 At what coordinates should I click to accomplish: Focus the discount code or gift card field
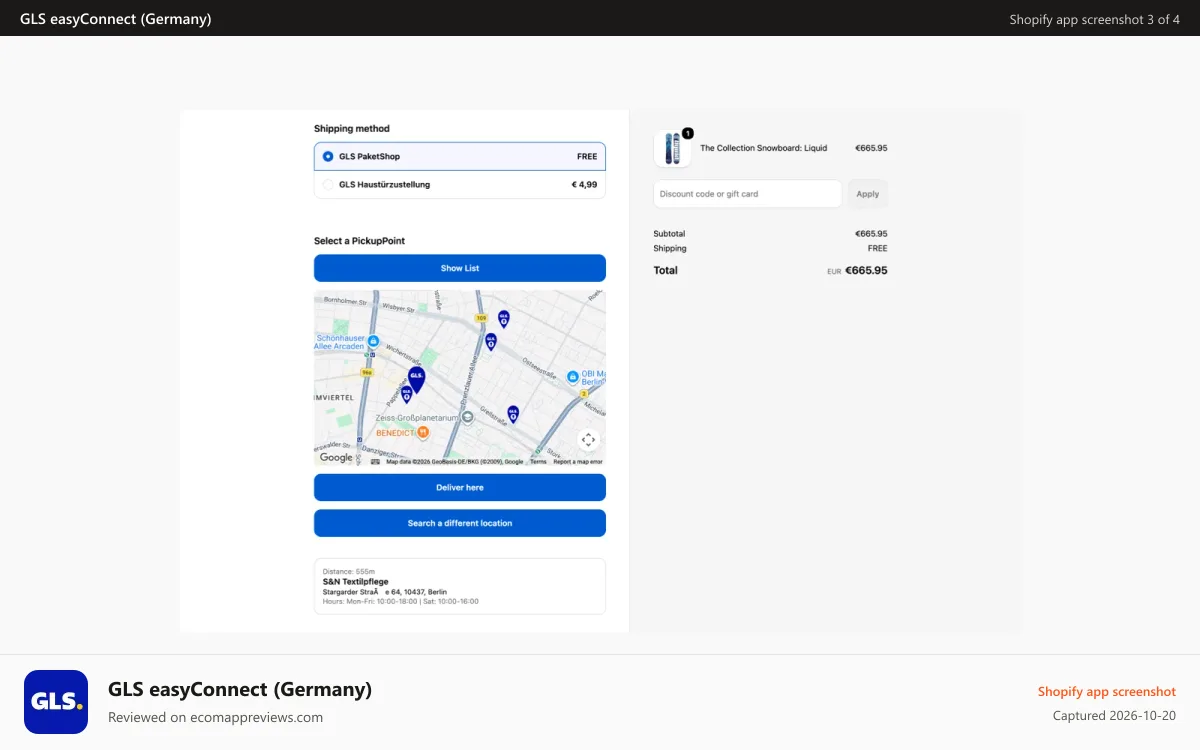pyautogui.click(x=748, y=194)
